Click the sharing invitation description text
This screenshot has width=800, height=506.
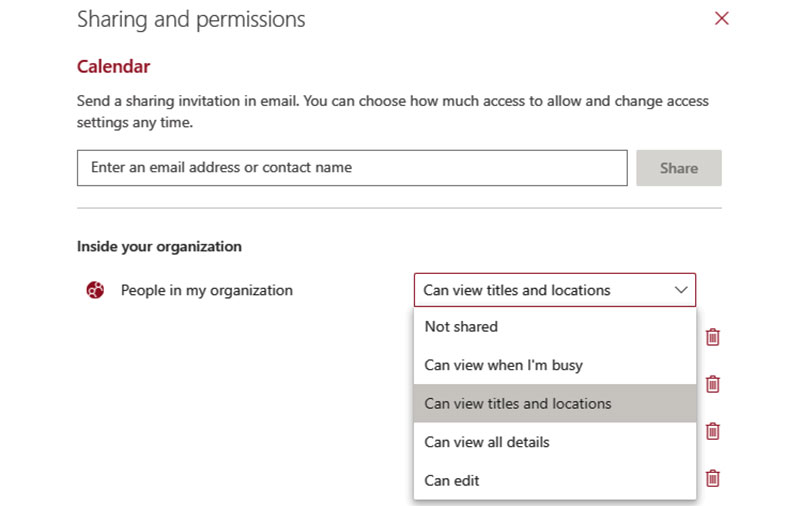[x=392, y=112]
